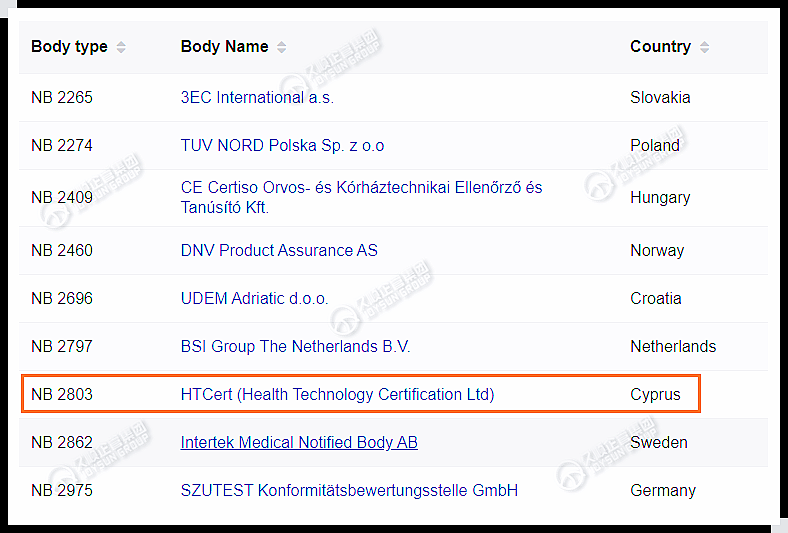788x533 pixels.
Task: Click the Germany country cell
Action: (x=663, y=490)
